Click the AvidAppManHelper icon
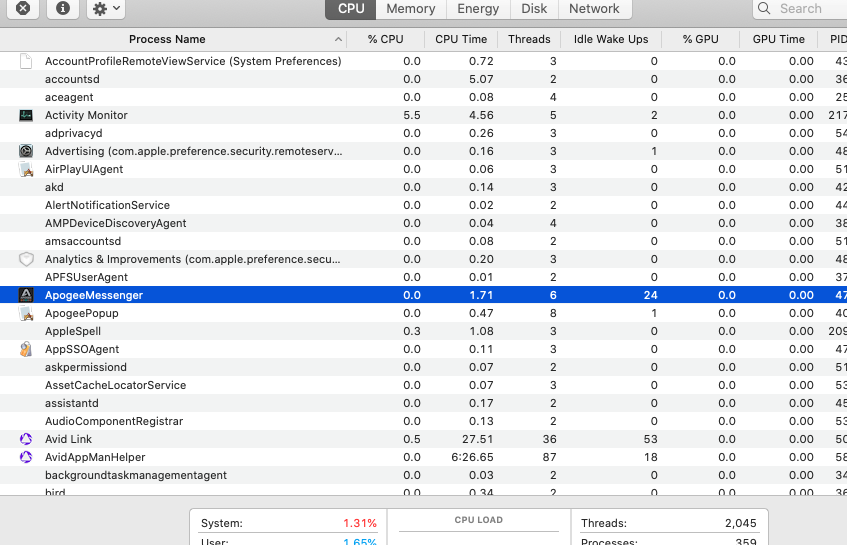This screenshot has height=545, width=847. point(26,457)
